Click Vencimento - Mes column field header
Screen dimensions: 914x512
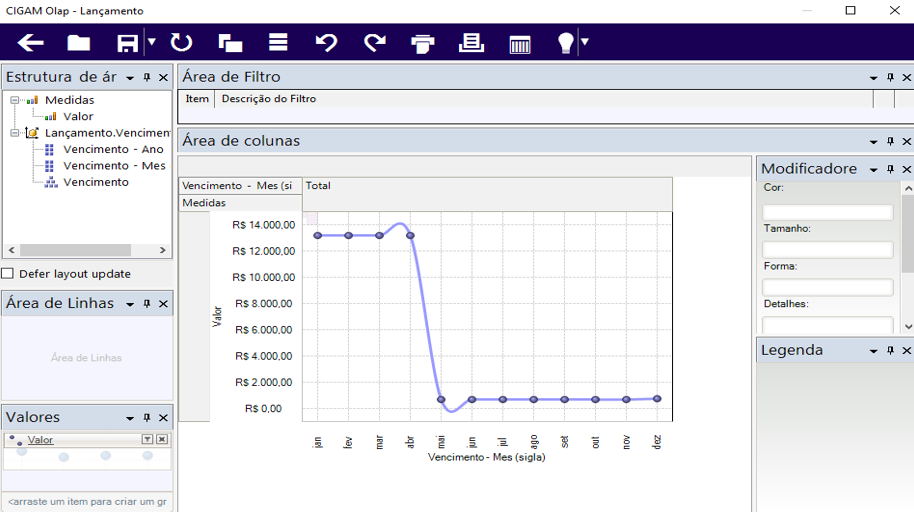click(x=240, y=185)
